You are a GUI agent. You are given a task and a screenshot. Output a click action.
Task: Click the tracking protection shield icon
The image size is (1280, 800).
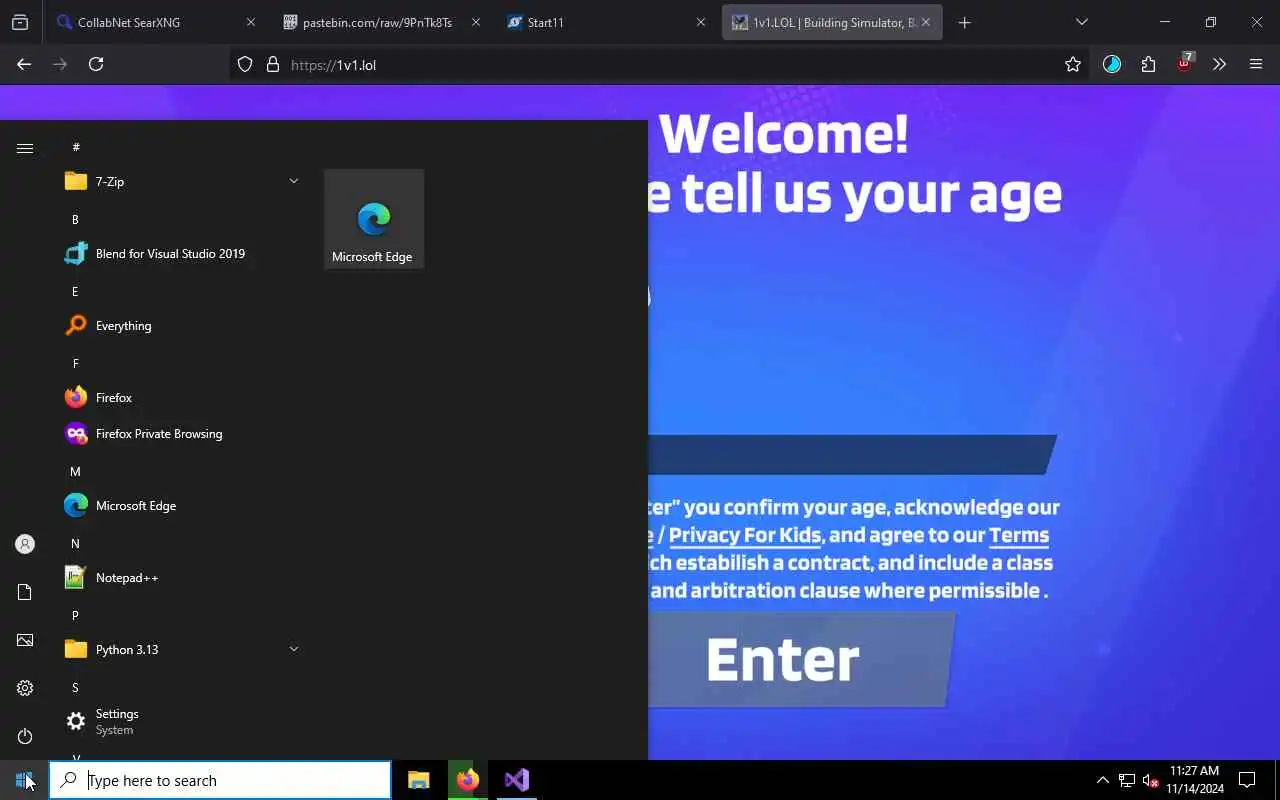245,64
